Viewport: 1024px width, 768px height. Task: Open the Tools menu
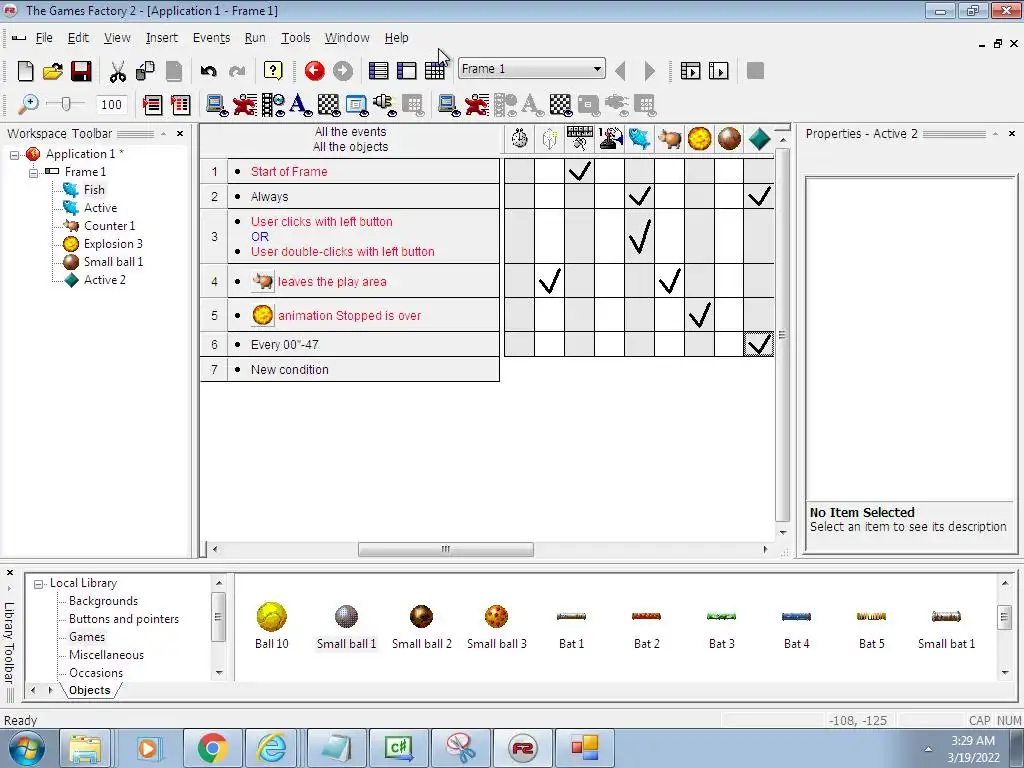(x=295, y=38)
